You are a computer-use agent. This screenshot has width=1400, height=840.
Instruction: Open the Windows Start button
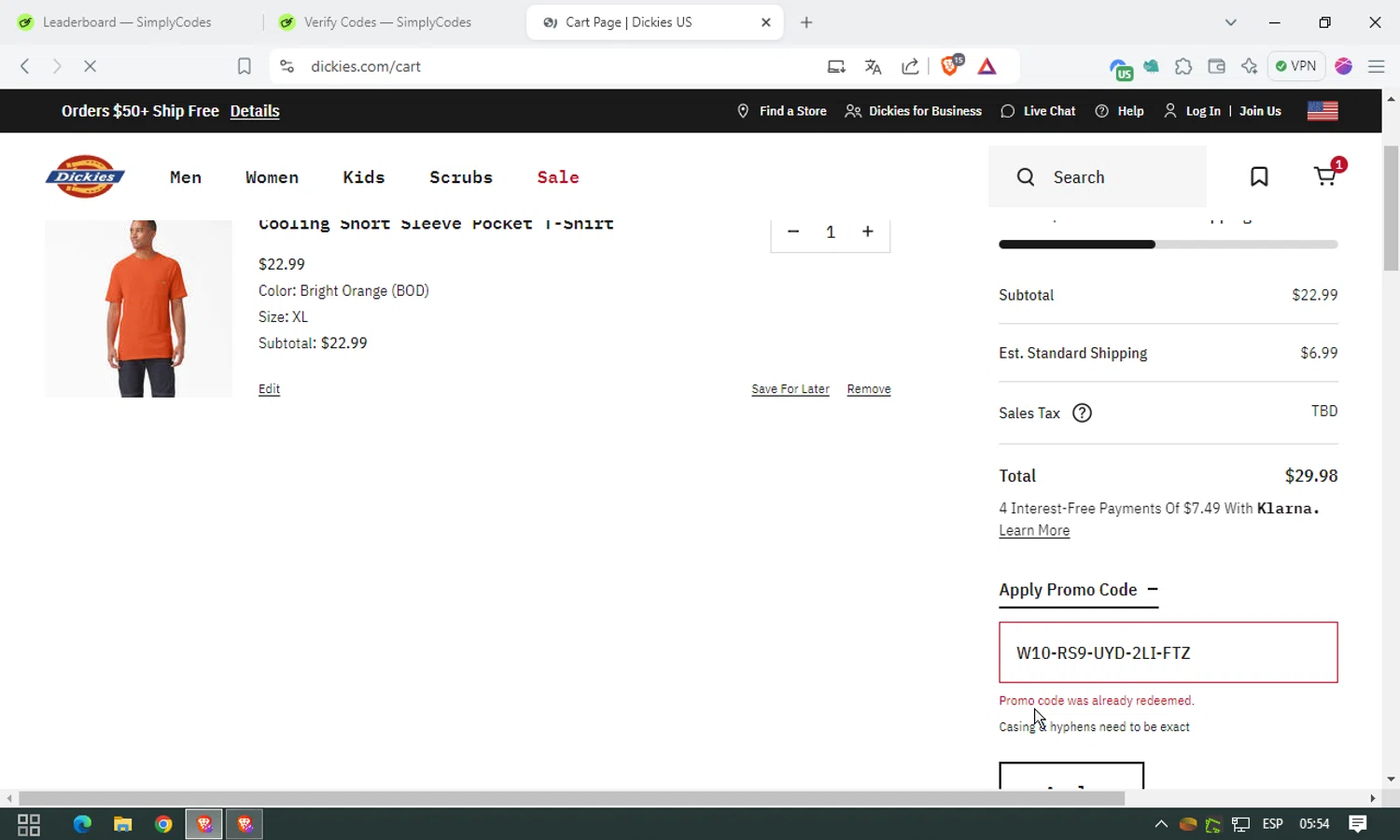click(x=28, y=824)
